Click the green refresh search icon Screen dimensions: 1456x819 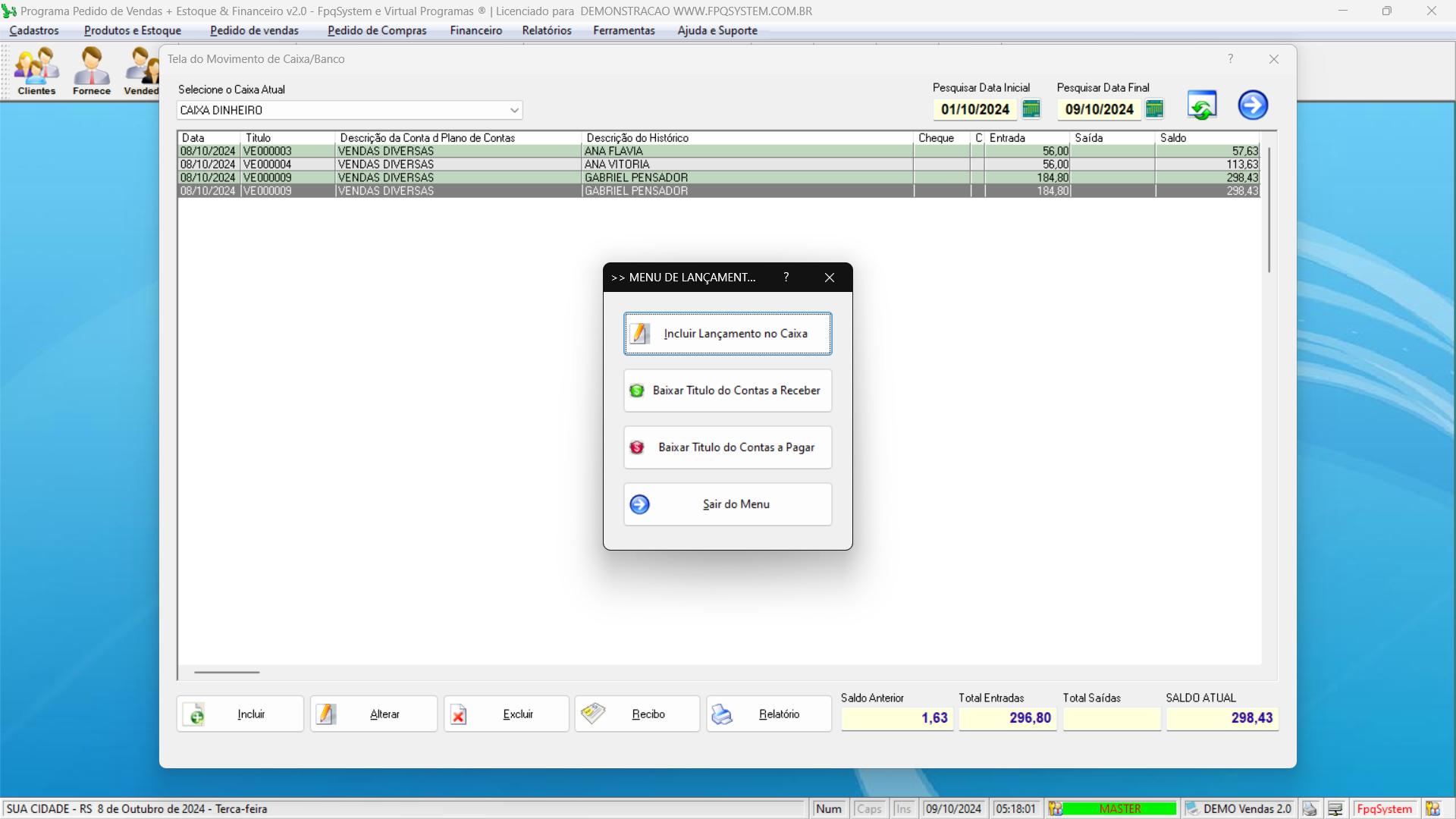(x=1202, y=105)
